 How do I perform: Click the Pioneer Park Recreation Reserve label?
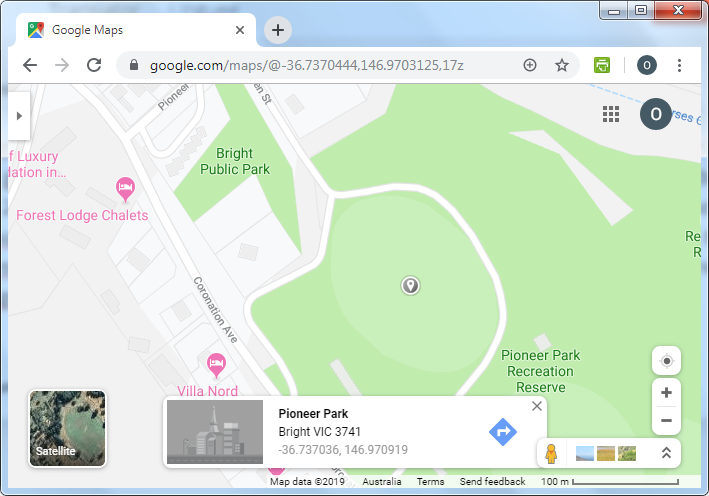coord(540,371)
